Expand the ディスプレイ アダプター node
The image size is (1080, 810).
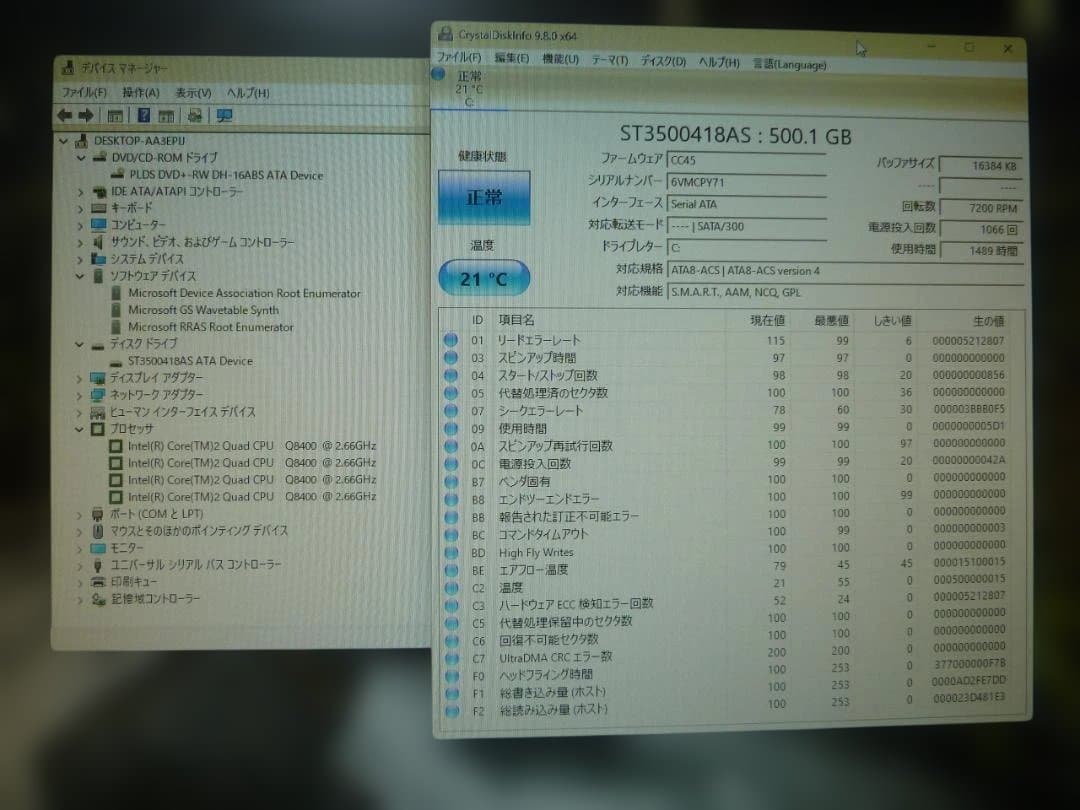80,378
